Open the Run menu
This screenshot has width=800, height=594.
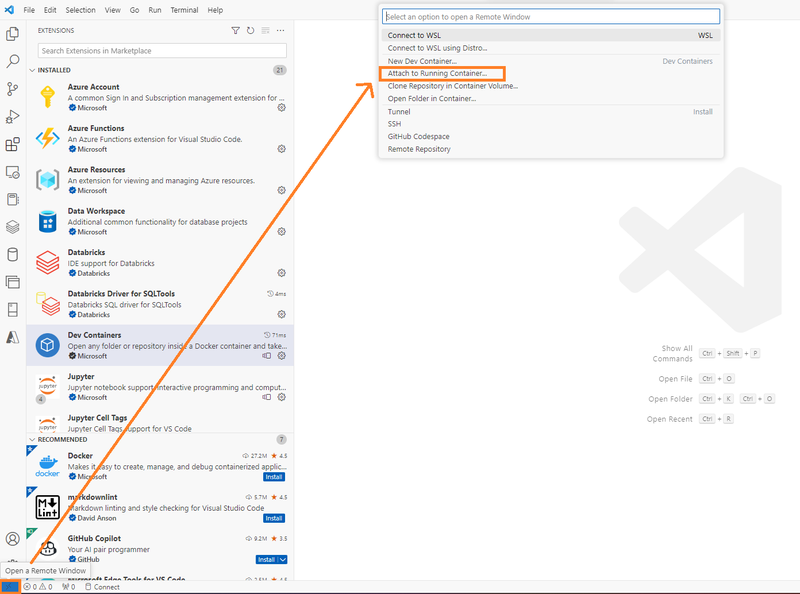point(155,10)
